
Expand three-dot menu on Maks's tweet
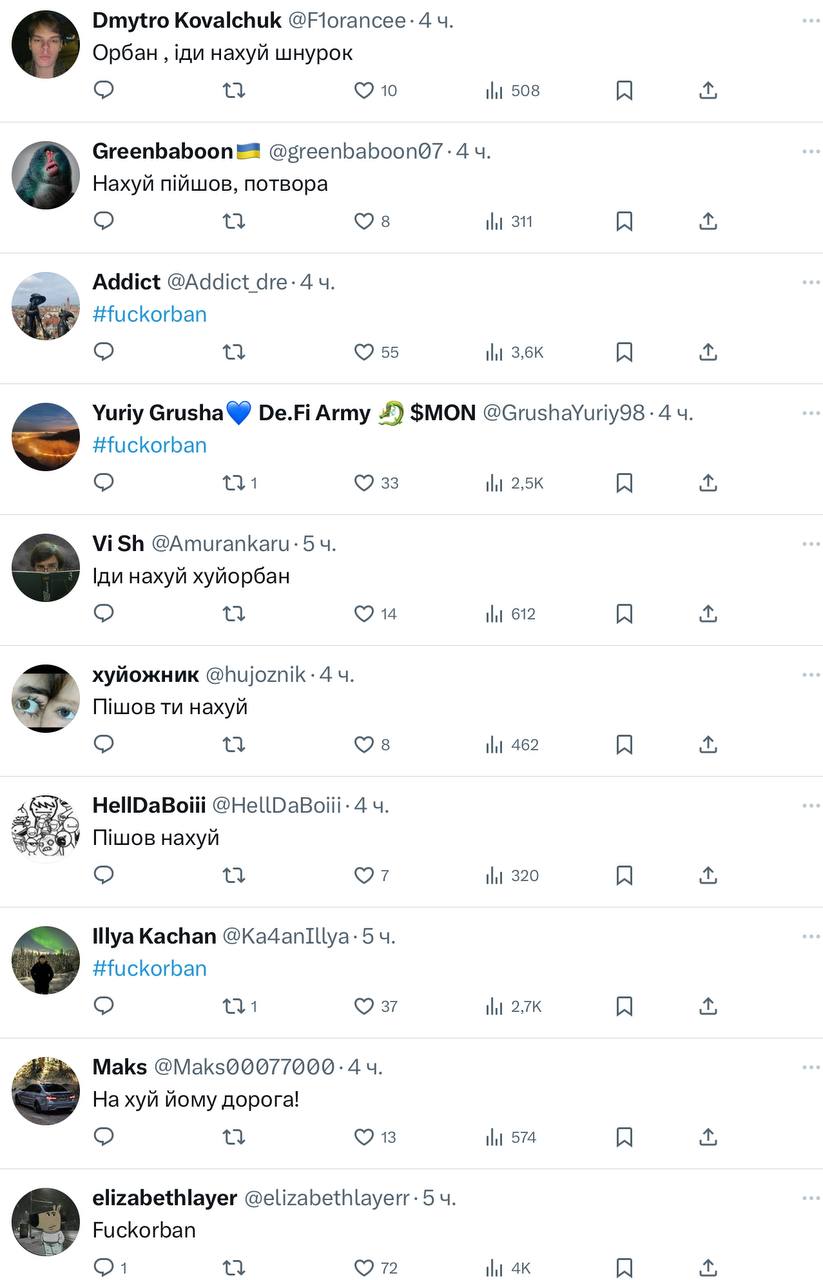(810, 1068)
